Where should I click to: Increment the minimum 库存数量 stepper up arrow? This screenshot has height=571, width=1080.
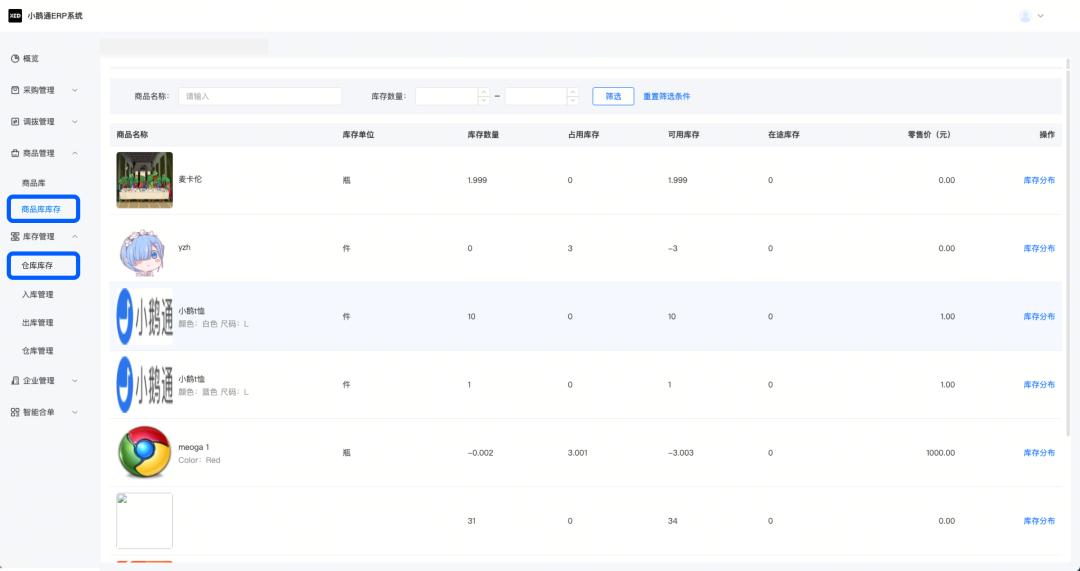(484, 92)
